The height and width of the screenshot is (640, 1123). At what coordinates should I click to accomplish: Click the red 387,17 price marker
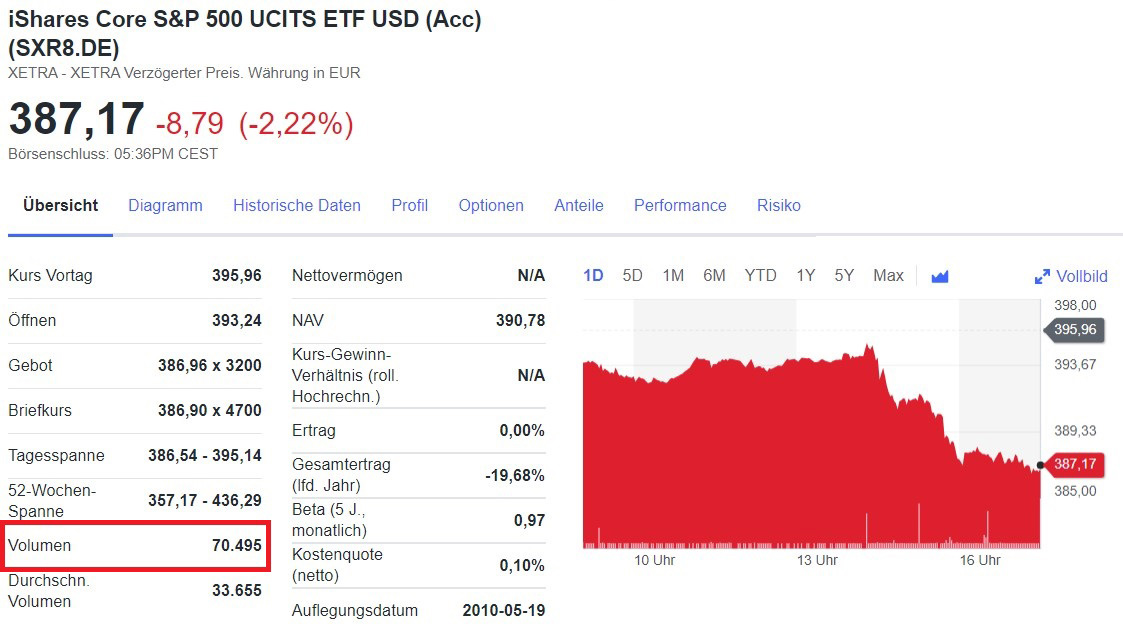tap(1075, 464)
